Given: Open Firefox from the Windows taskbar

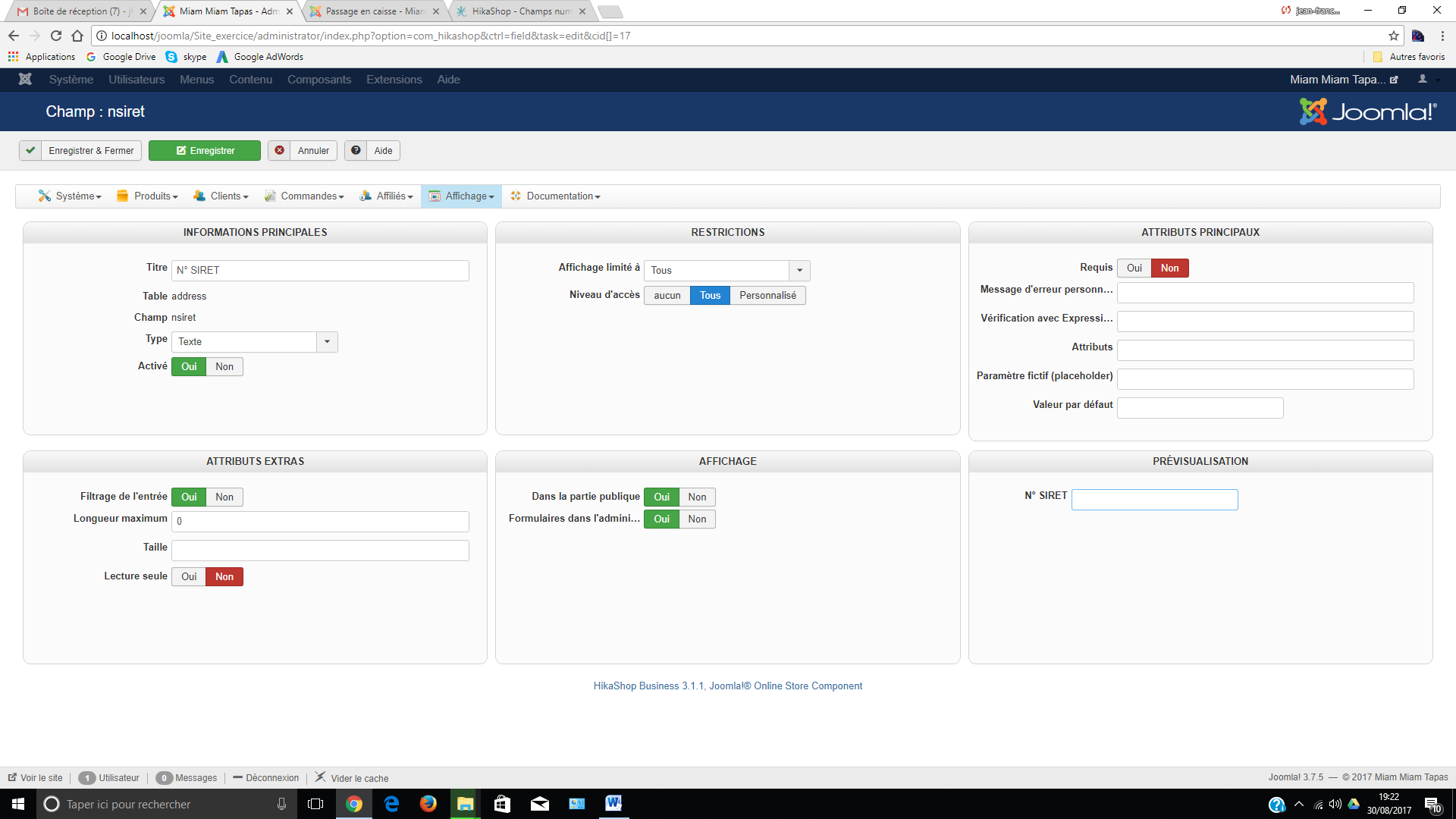Looking at the screenshot, I should (x=428, y=804).
